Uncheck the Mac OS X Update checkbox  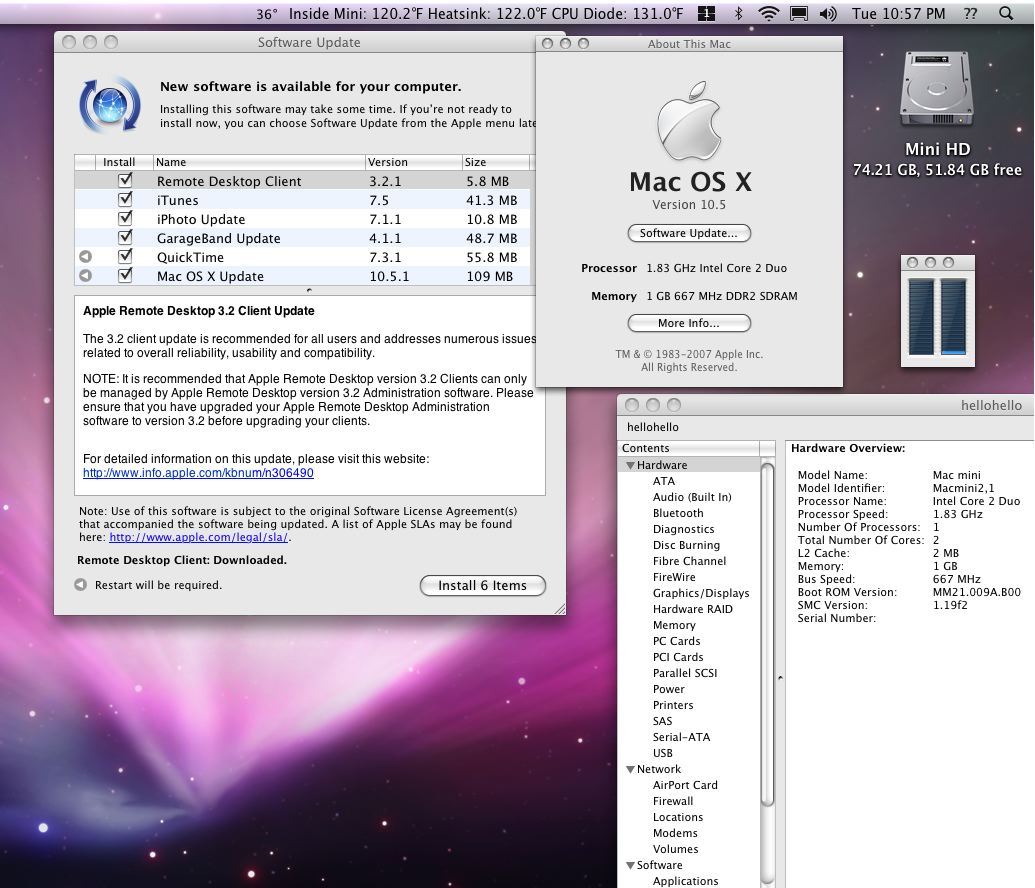point(125,275)
